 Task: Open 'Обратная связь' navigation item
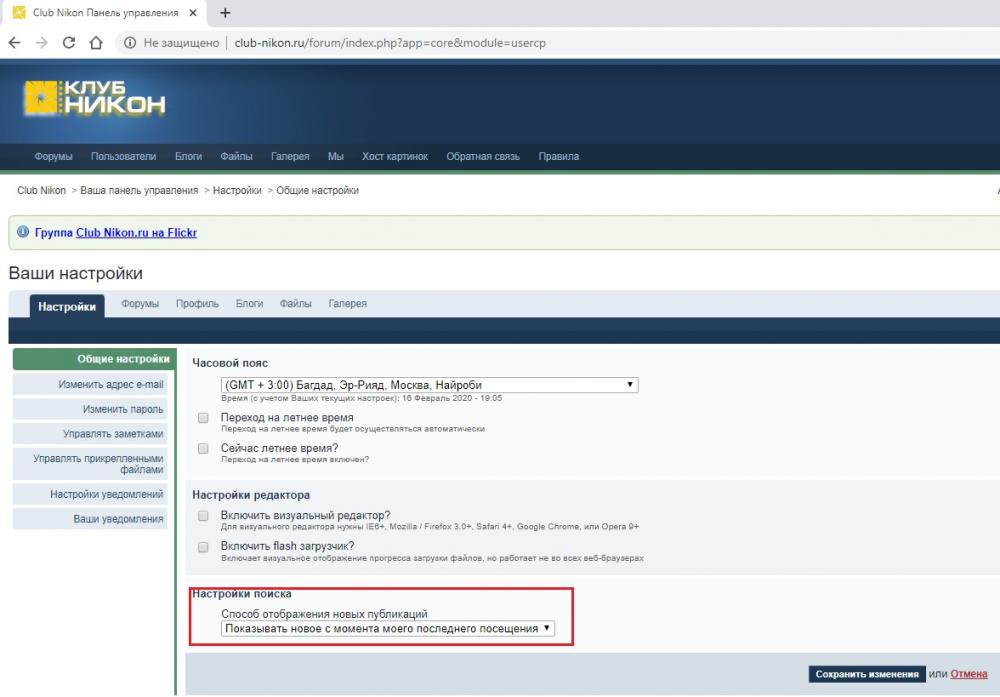coord(483,156)
